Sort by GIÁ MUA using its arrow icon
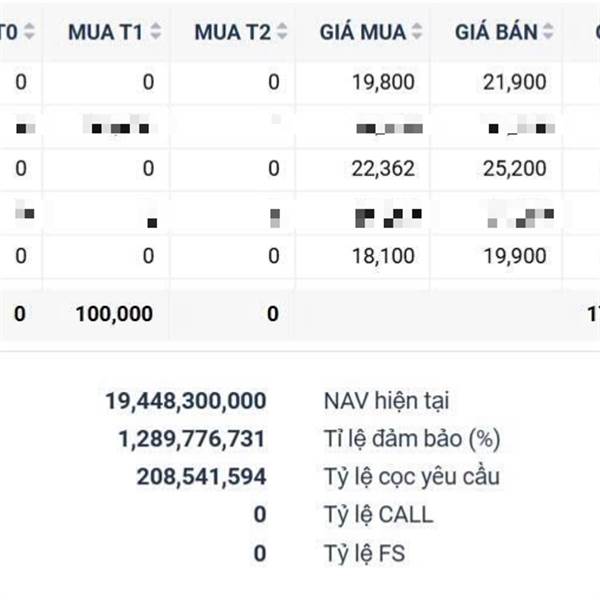 pyautogui.click(x=417, y=31)
